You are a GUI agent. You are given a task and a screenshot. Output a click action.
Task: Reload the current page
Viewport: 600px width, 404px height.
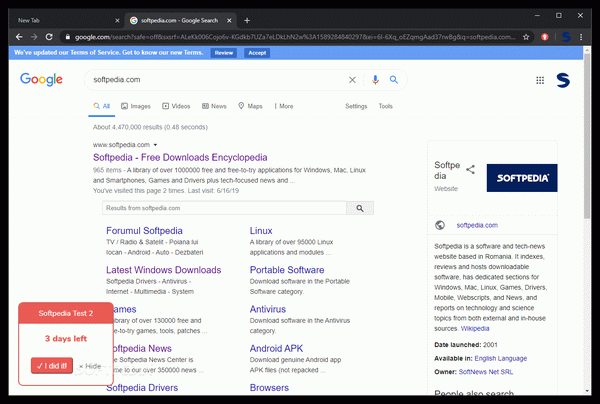click(49, 37)
